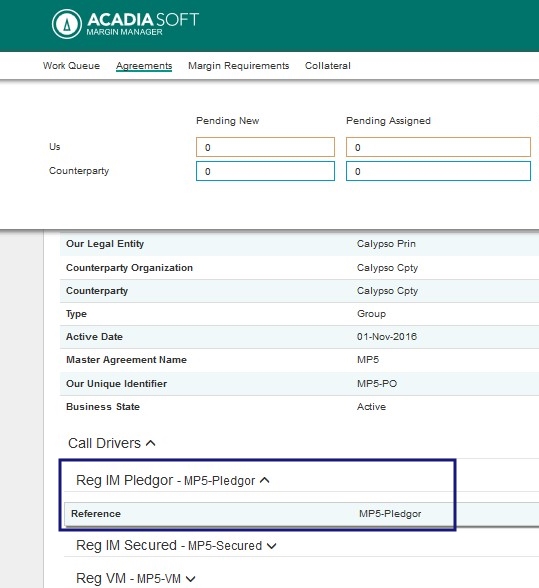Click the AcadiaSoft Margin Manager title text
The width and height of the screenshot is (539, 588).
(x=143, y=24)
